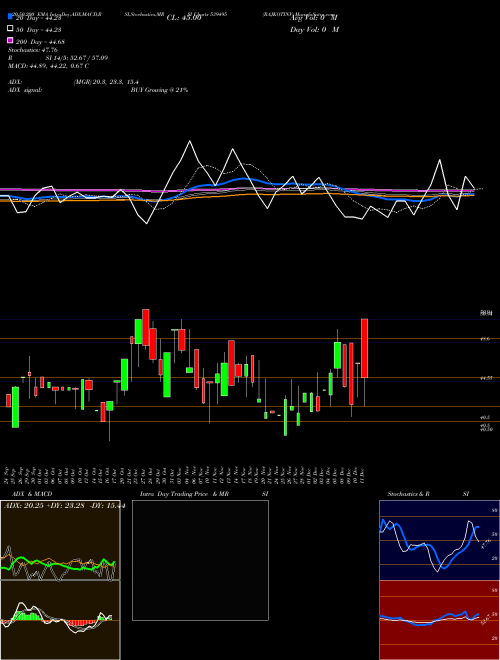Click the blue 20 Day legend swatch
Screen dimensions: 500x660
(10, 17)
